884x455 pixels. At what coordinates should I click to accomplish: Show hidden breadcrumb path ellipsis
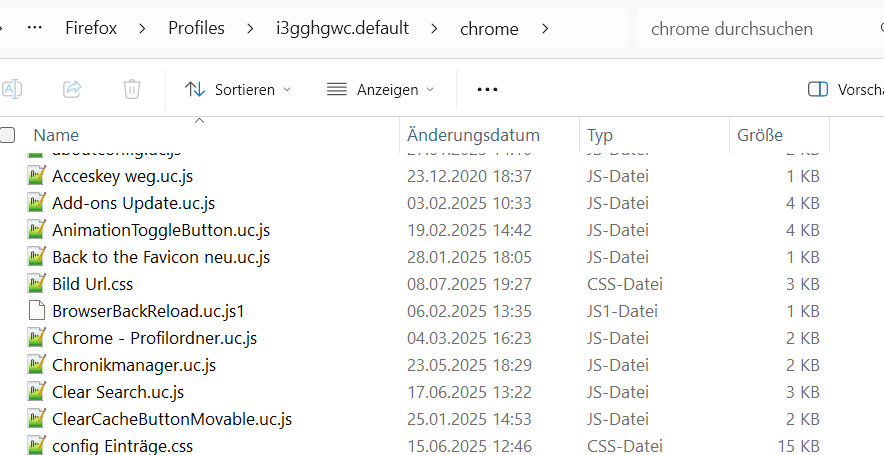34,28
